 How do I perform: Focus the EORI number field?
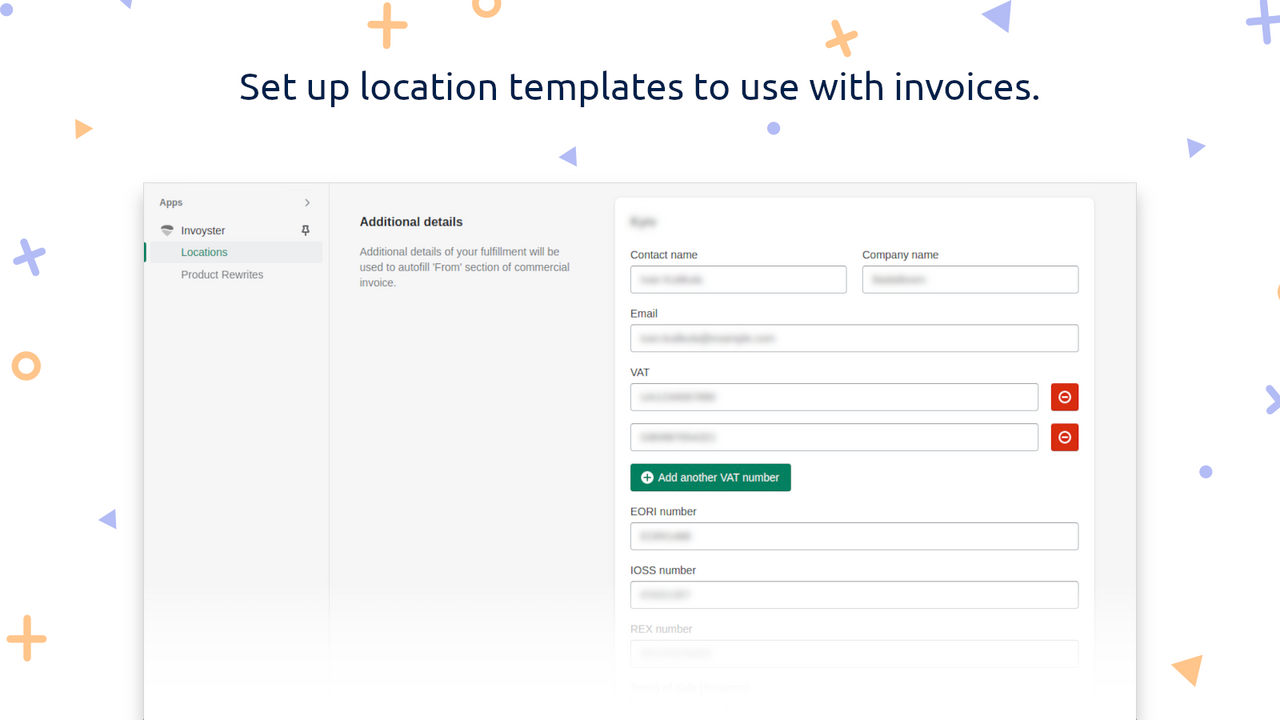pos(854,536)
